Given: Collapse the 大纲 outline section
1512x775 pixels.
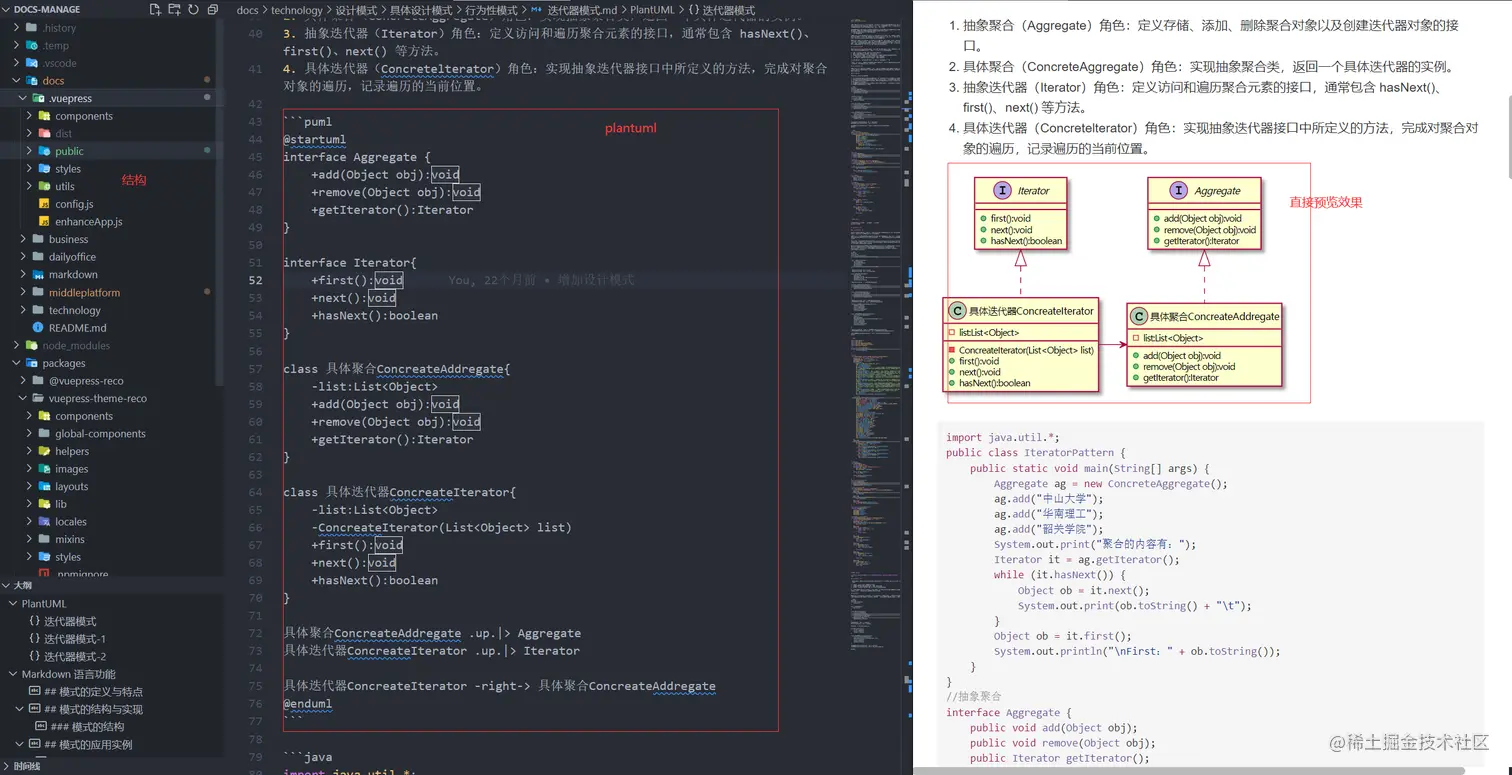Looking at the screenshot, I should click(x=7, y=586).
